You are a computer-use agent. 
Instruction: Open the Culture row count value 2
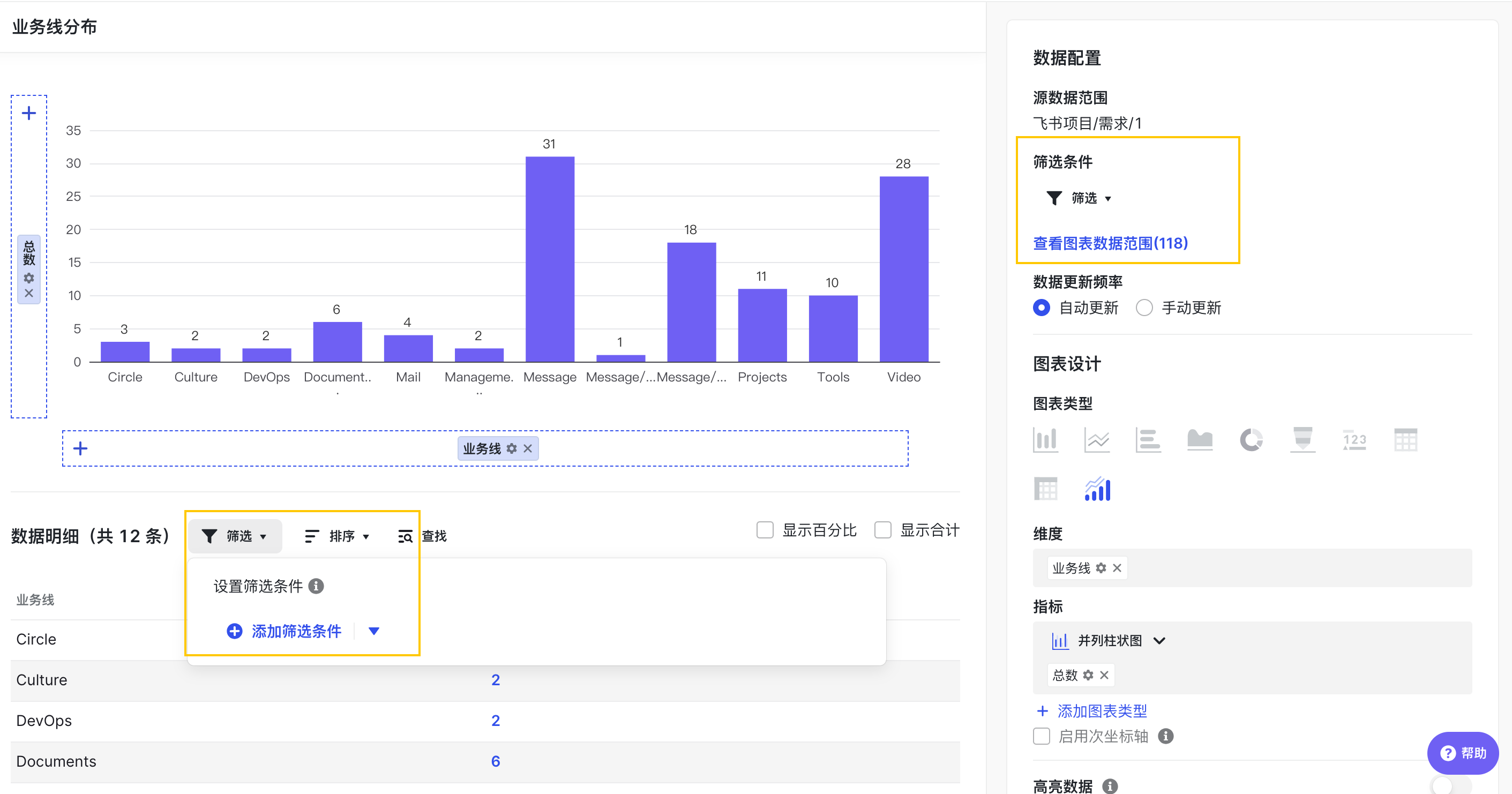[x=496, y=680]
